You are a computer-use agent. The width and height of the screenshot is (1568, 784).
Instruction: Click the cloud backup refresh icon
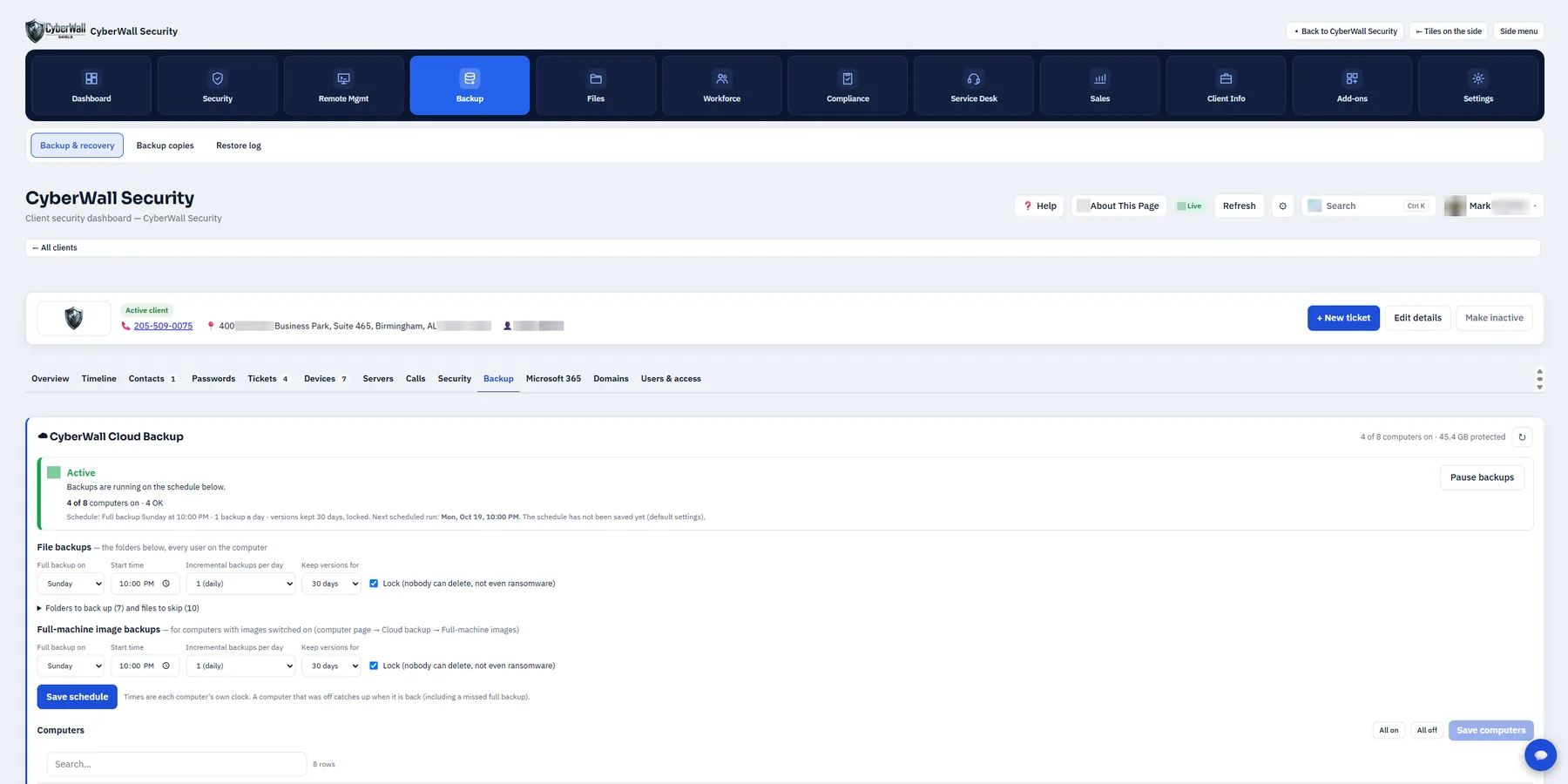tap(1522, 437)
